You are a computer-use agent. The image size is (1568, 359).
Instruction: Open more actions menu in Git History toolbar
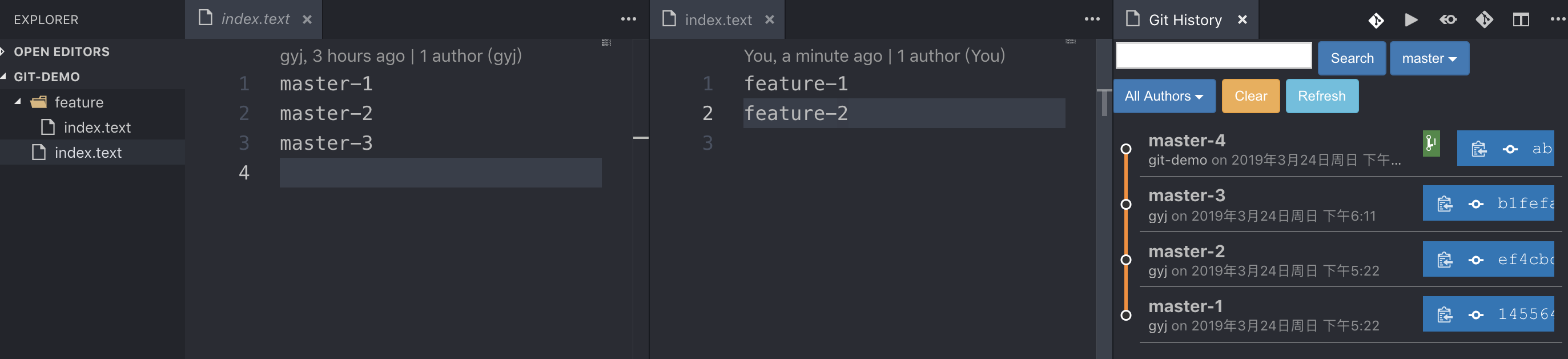1557,20
